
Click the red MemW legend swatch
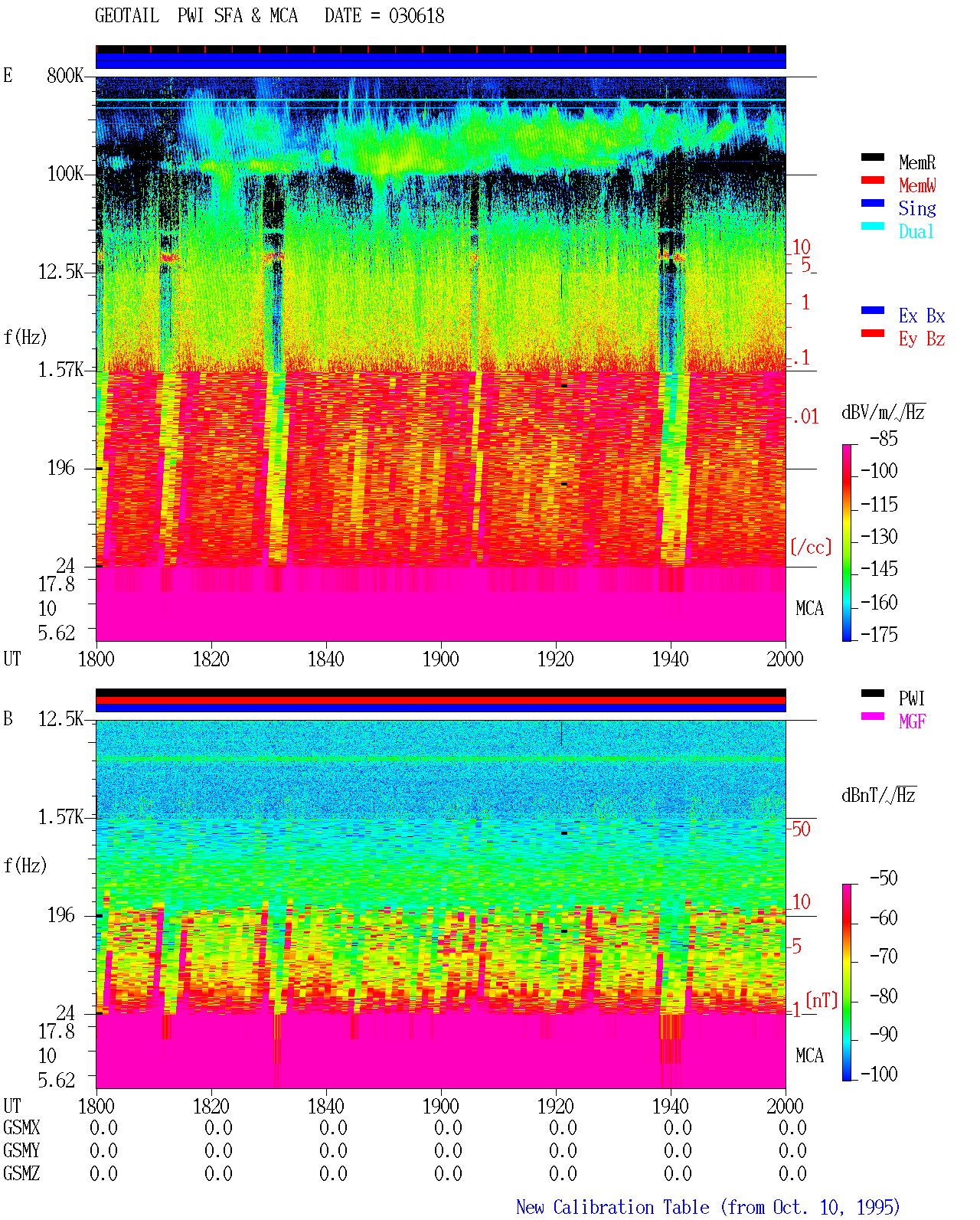point(873,180)
